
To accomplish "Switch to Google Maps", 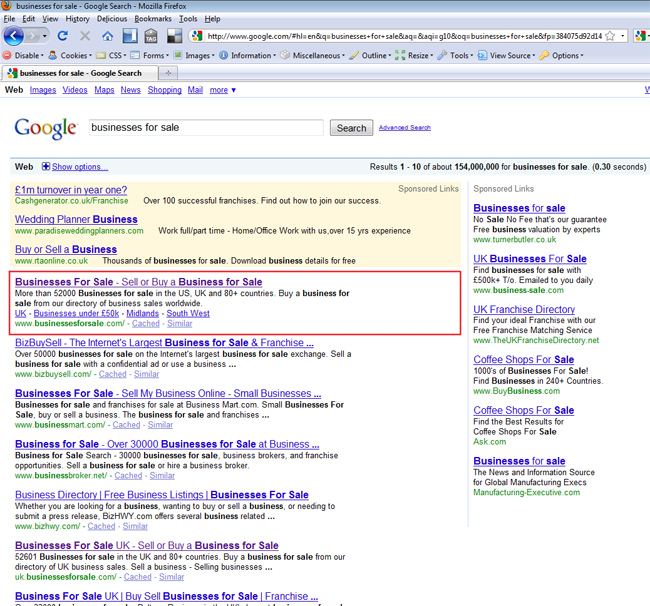I will [104, 90].
